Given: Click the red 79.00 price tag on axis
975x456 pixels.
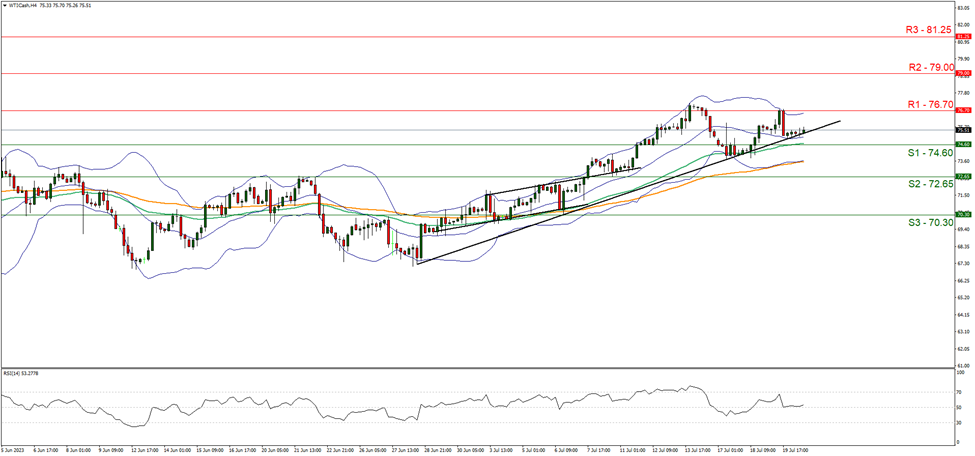Looking at the screenshot, I should coord(963,73).
